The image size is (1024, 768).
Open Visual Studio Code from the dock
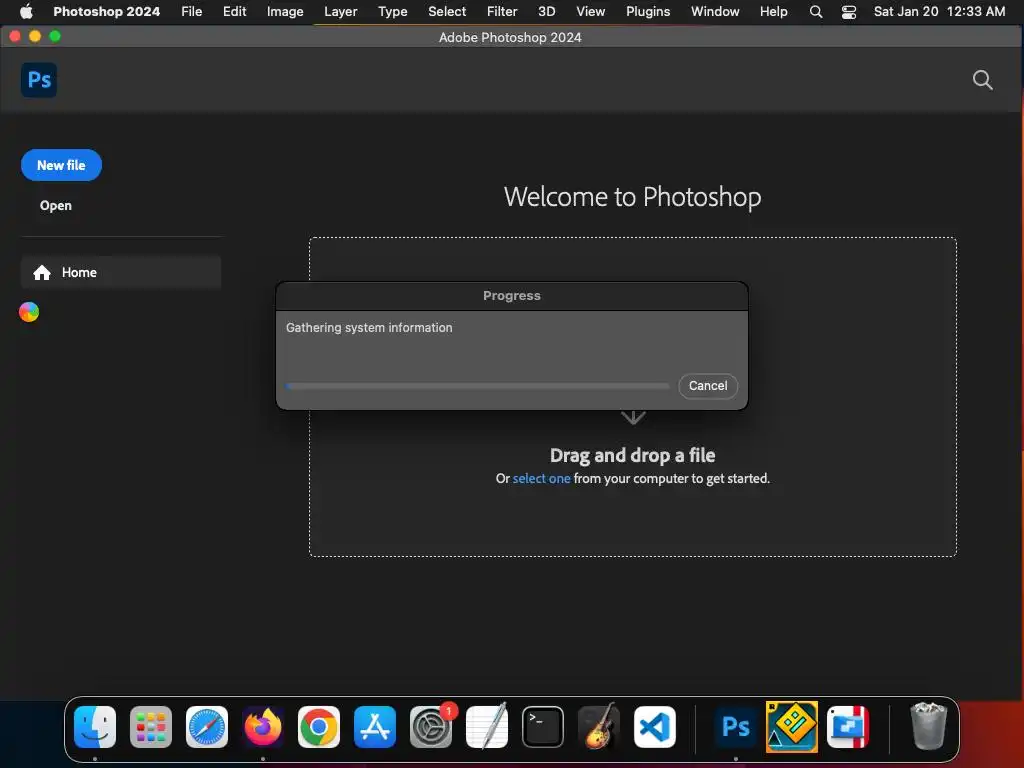click(x=654, y=726)
